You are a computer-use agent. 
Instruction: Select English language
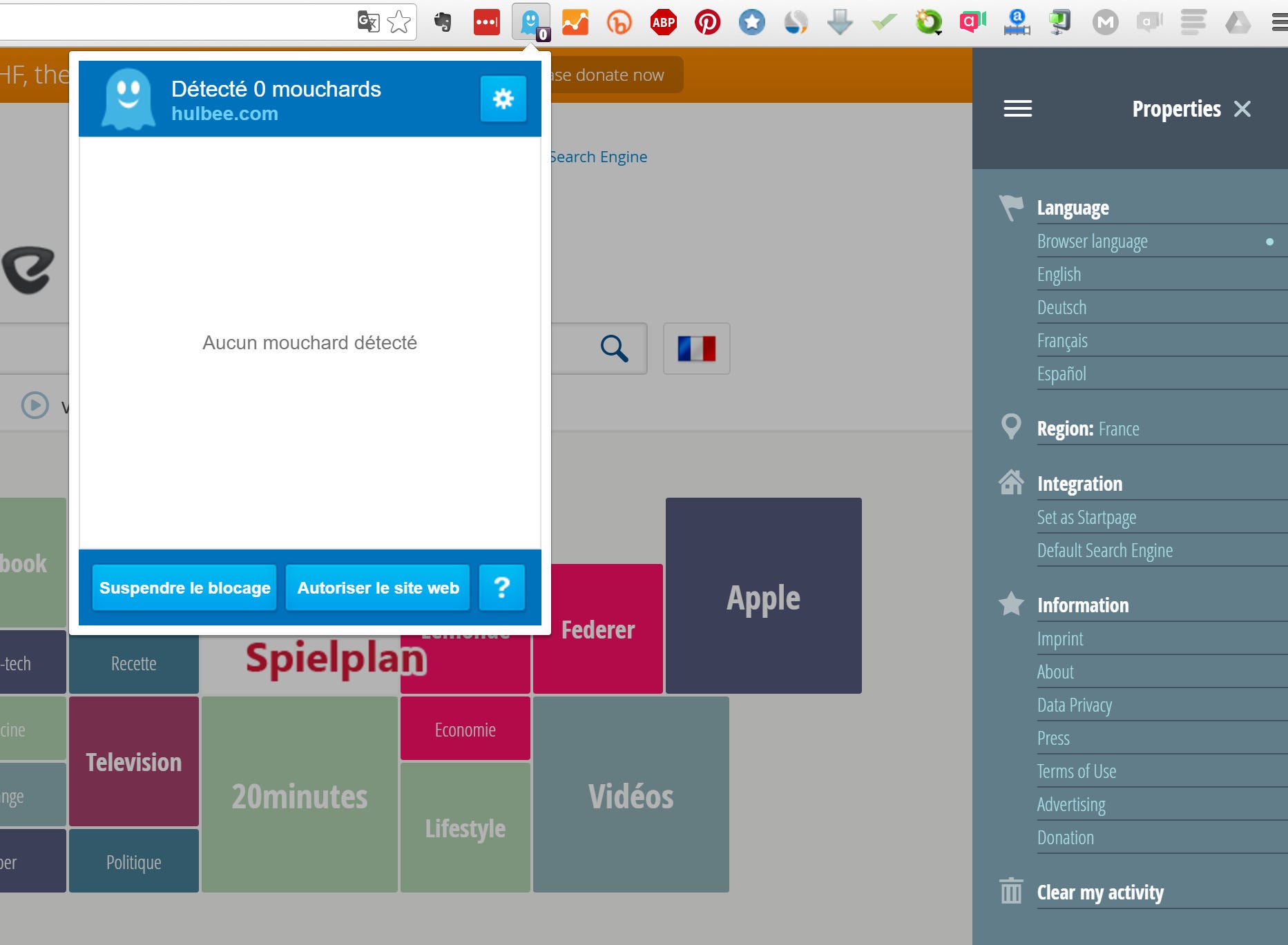pos(1162,275)
